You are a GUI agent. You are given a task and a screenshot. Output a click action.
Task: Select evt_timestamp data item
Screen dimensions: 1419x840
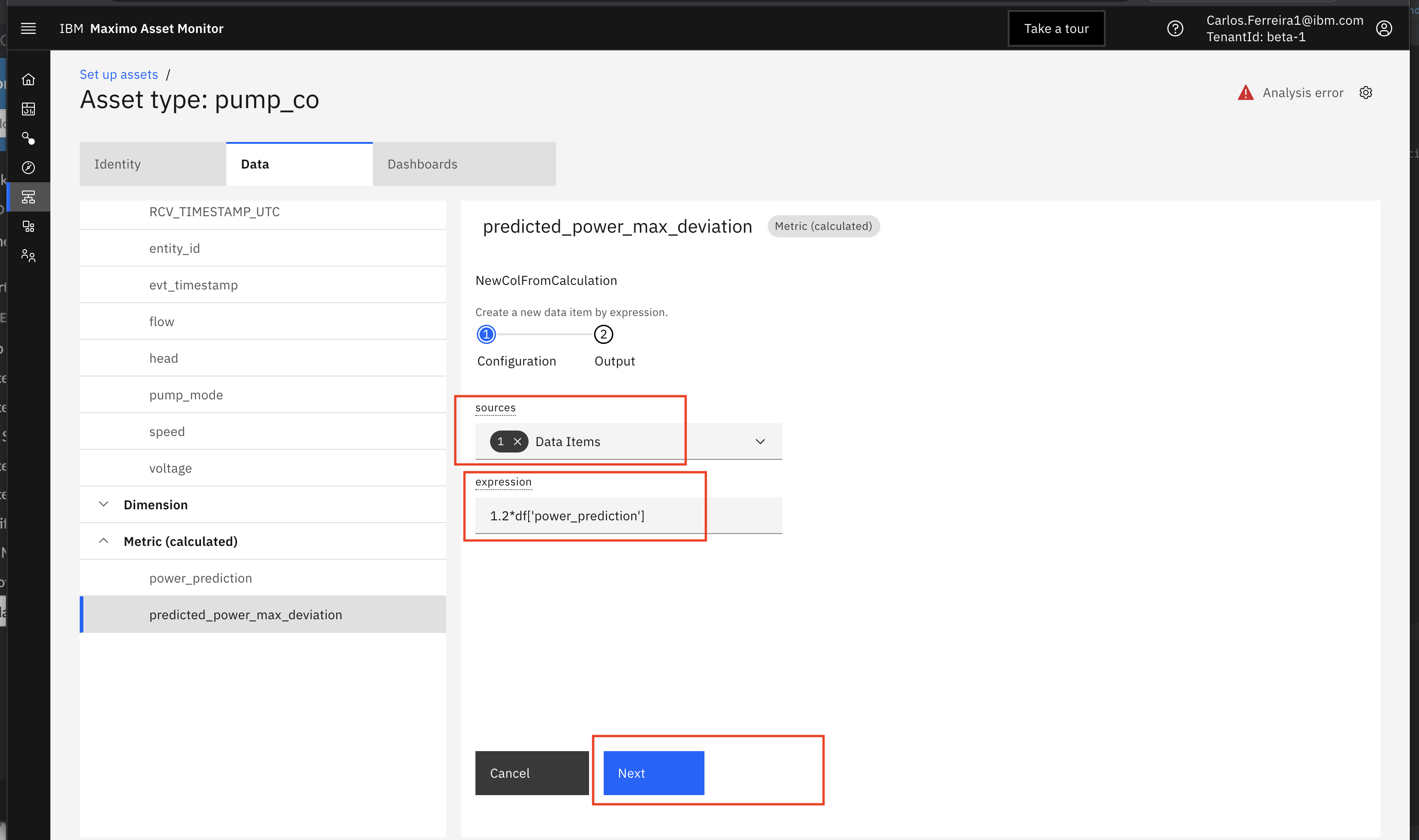tap(262, 285)
